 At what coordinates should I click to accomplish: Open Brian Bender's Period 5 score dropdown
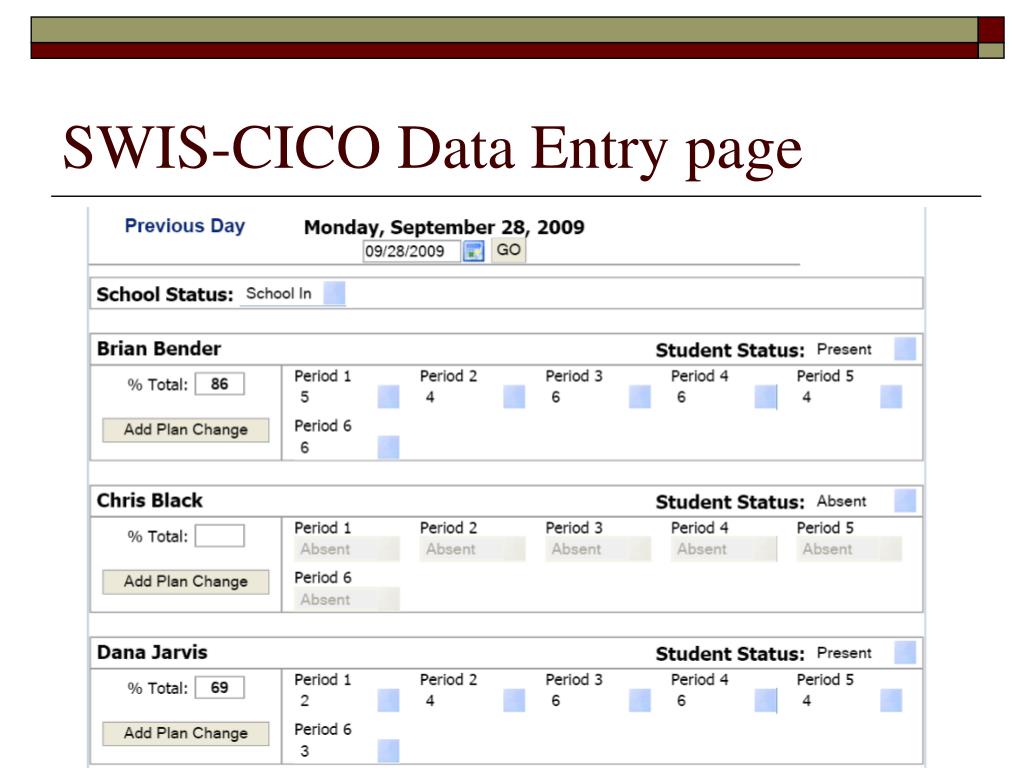(891, 396)
